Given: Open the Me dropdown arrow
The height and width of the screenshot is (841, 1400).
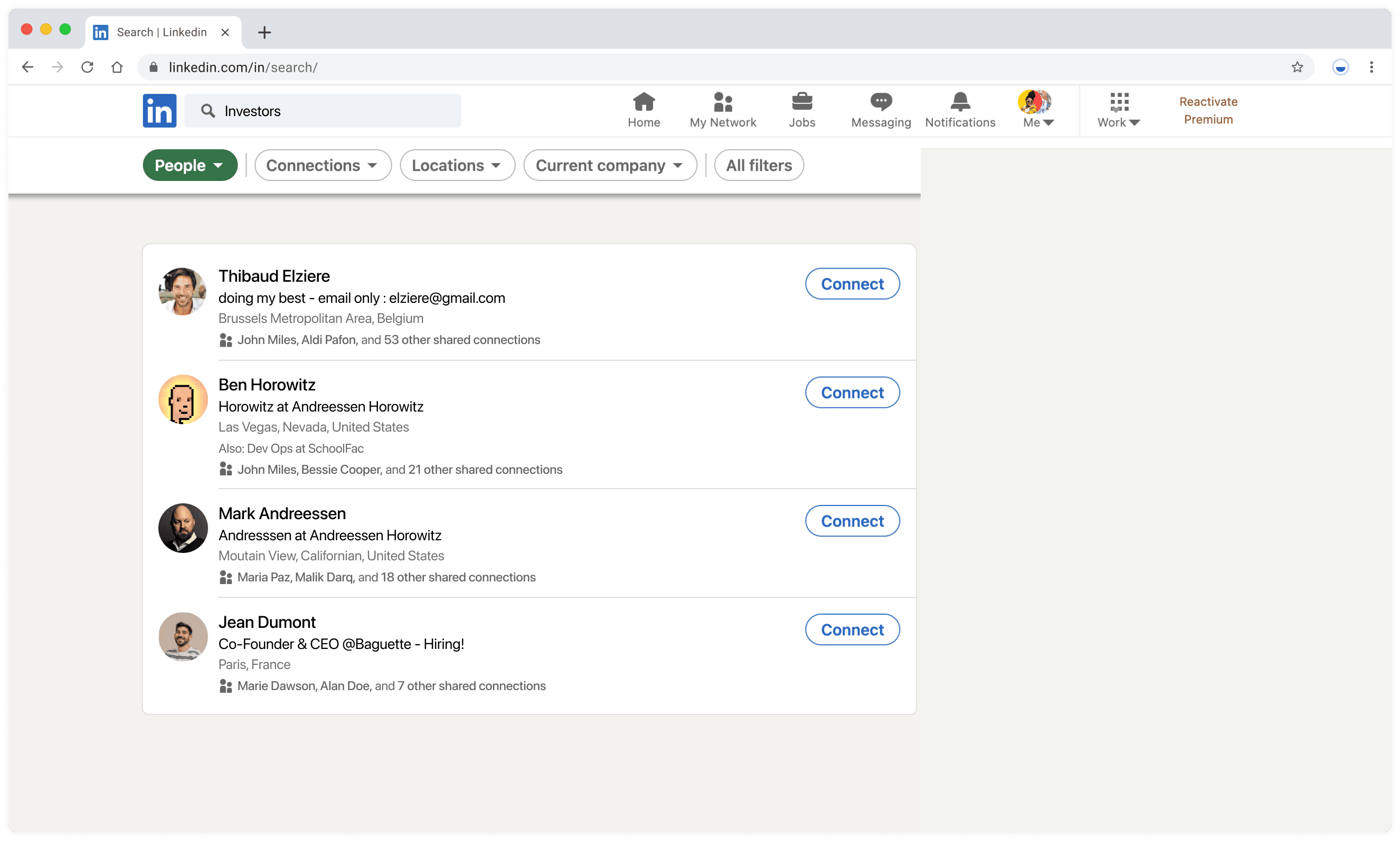Looking at the screenshot, I should (1048, 122).
